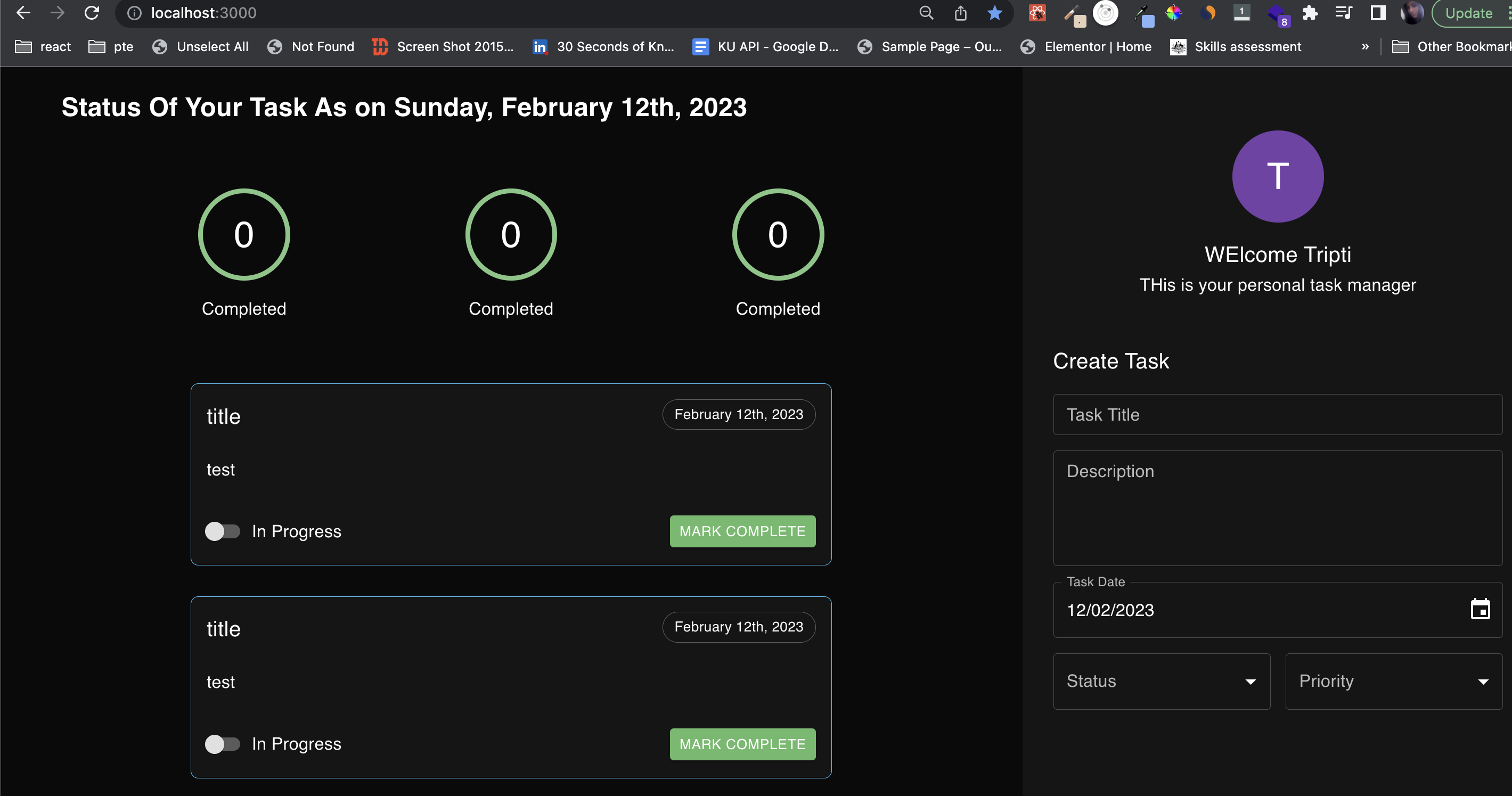Open the Extensions puzzle piece menu
This screenshot has height=796, width=1512.
pos(1310,13)
